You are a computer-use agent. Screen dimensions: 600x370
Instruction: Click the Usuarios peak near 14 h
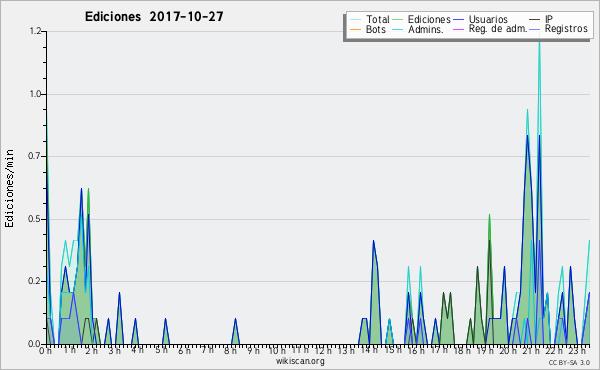pos(373,242)
